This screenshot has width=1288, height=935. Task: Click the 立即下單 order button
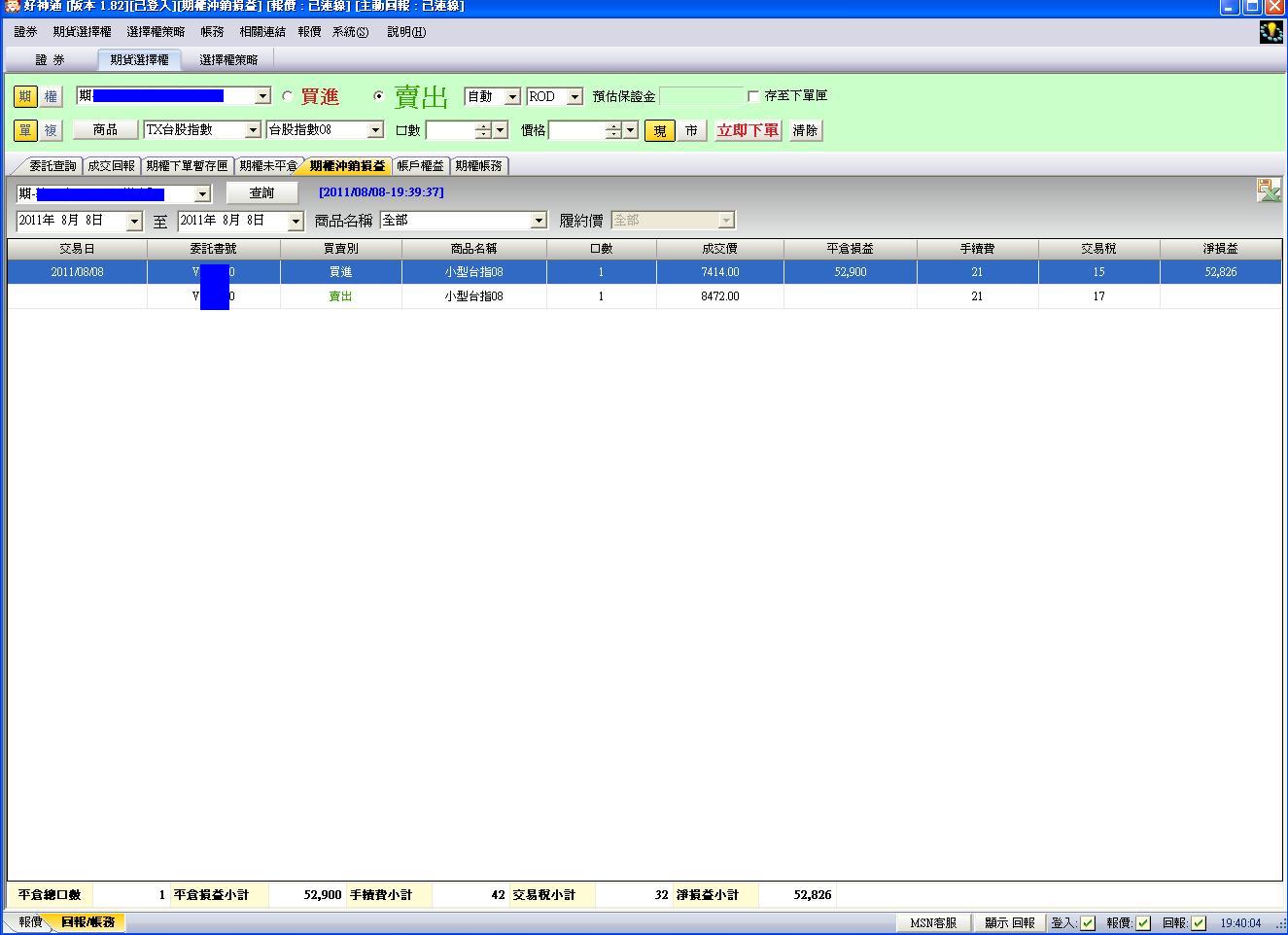coord(748,130)
